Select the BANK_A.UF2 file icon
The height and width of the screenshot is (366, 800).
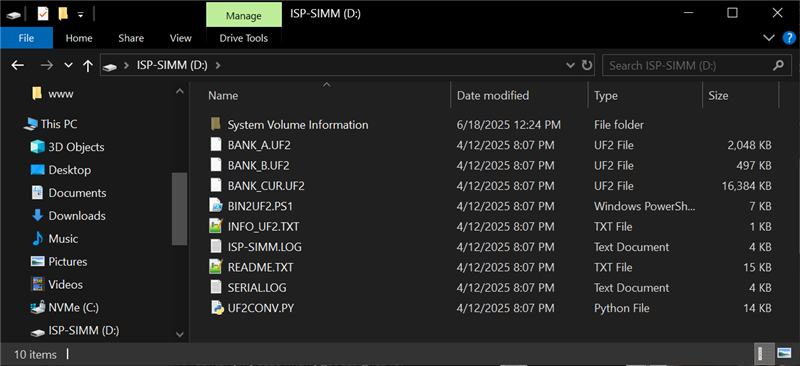pyautogui.click(x=216, y=145)
